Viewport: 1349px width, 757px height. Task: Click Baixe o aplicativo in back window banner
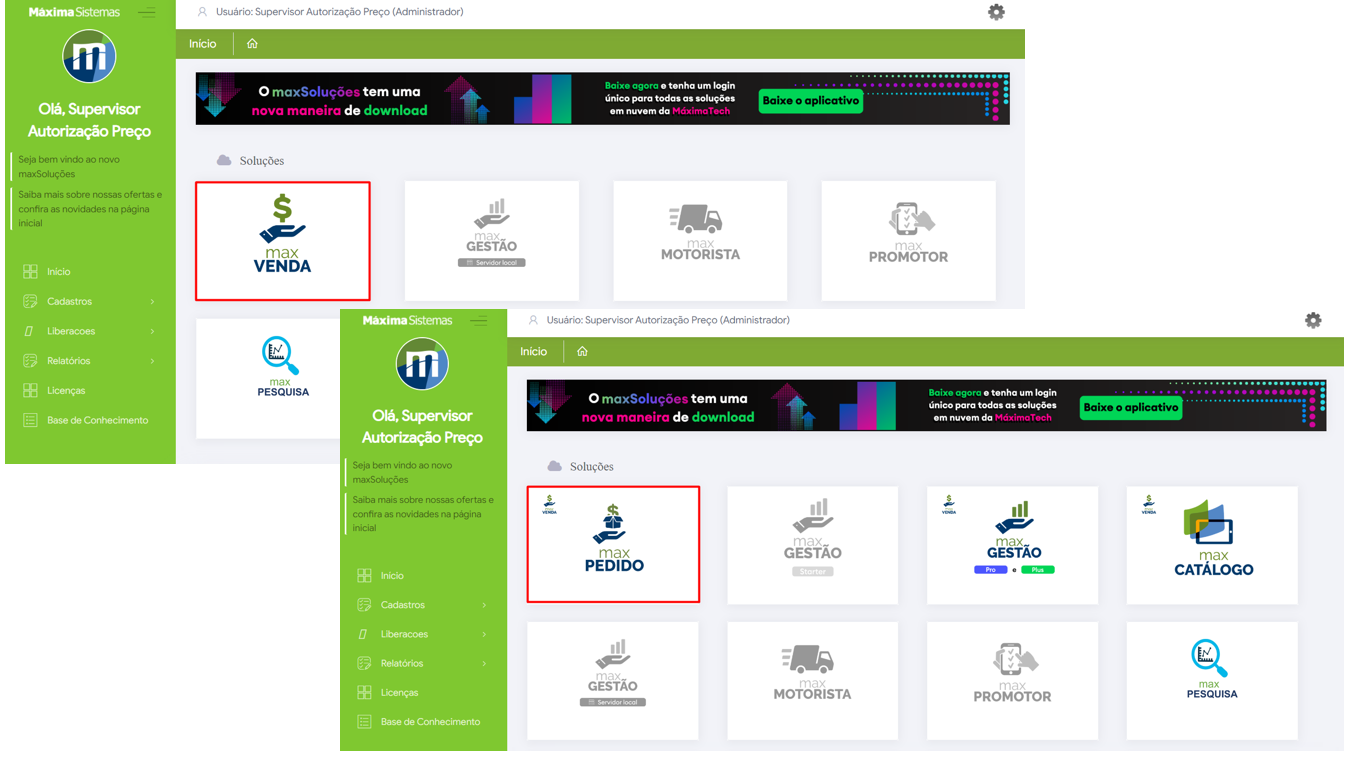(811, 101)
